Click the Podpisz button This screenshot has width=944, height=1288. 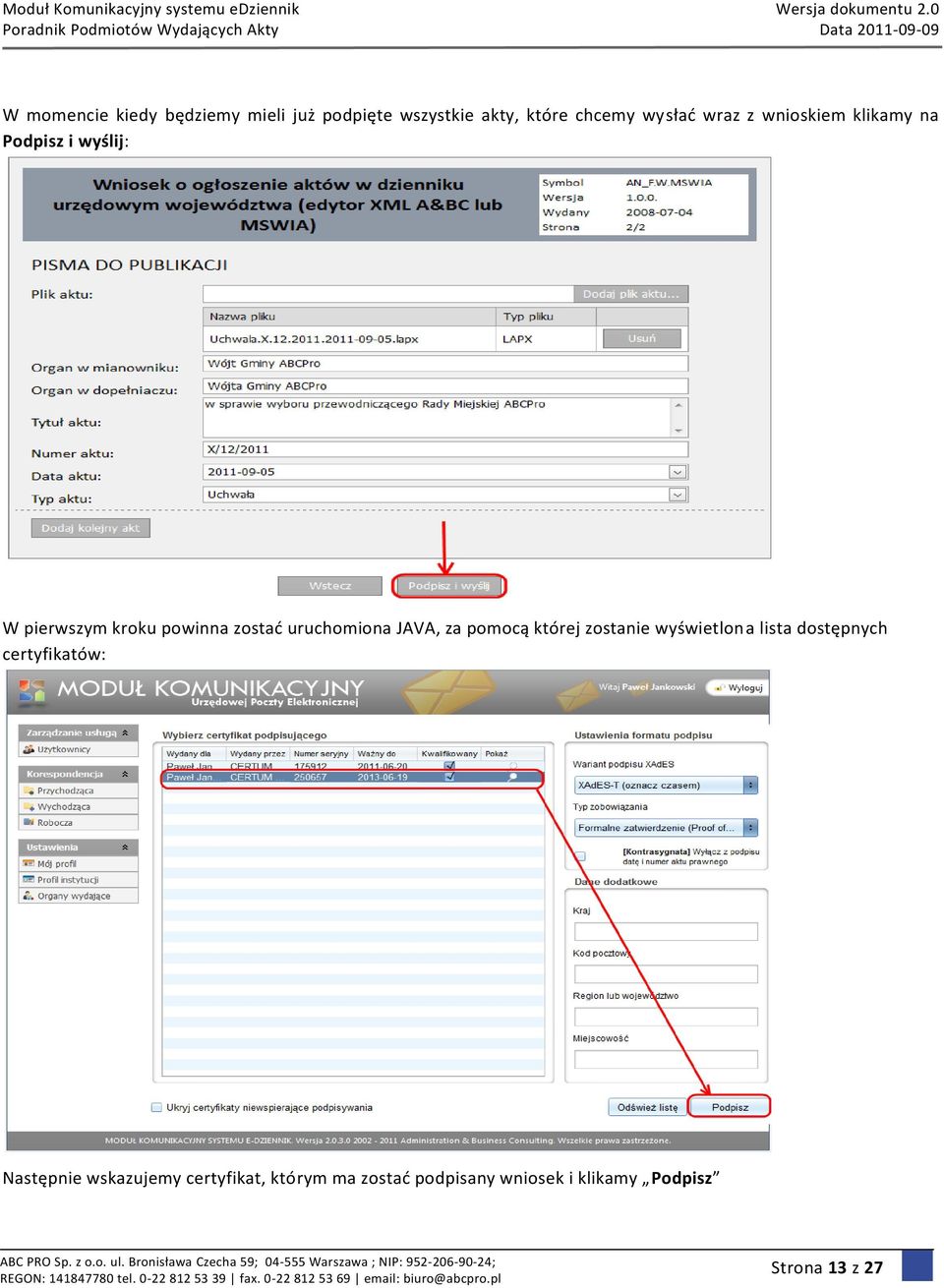coord(730,1107)
